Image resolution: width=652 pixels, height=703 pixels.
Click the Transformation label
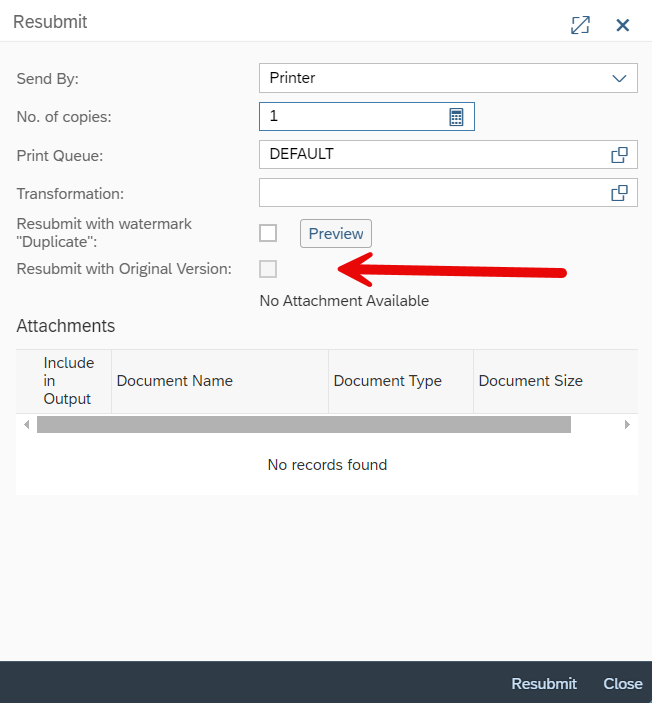point(70,194)
